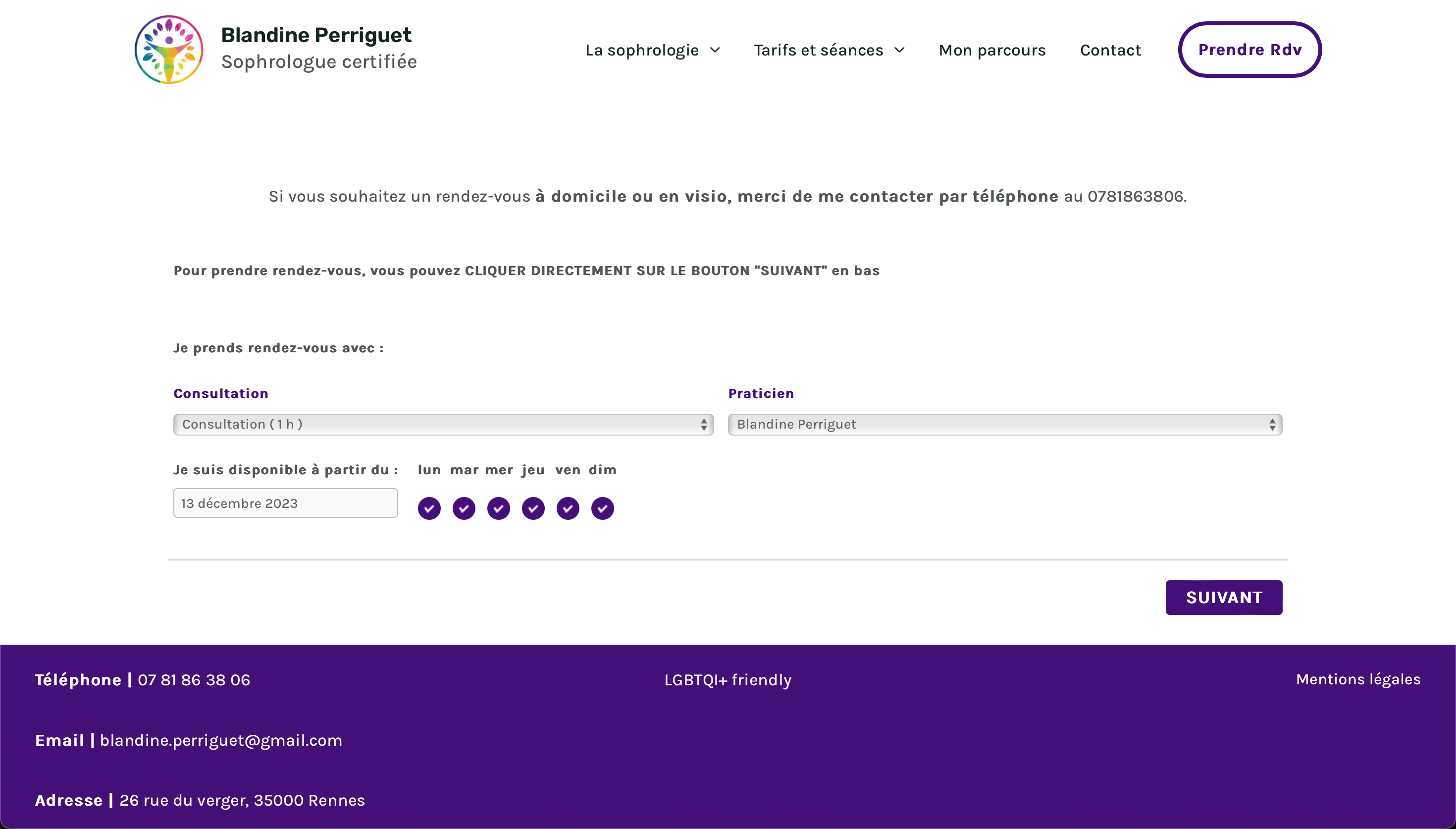Image resolution: width=1456 pixels, height=829 pixels.
Task: Open the Consultation (1 h) dropdown
Action: (x=443, y=424)
